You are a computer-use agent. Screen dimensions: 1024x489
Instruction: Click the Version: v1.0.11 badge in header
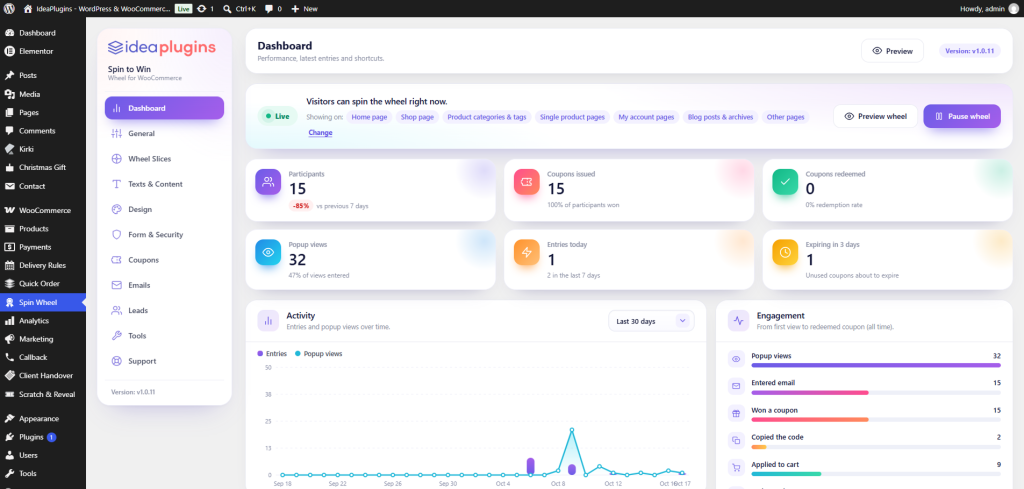(x=970, y=51)
